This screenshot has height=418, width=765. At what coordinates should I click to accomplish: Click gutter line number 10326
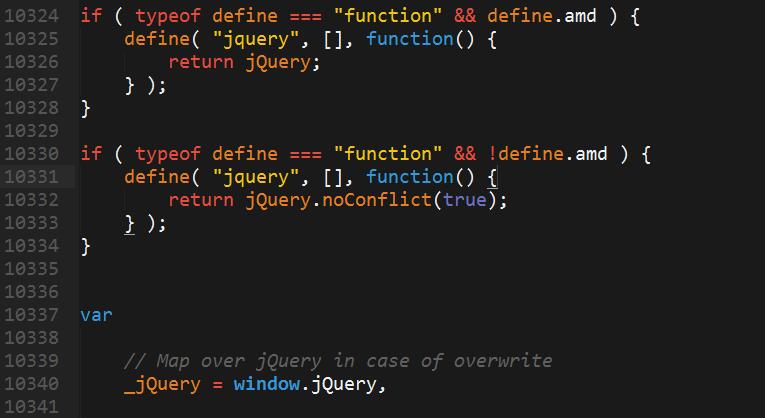pos(32,62)
